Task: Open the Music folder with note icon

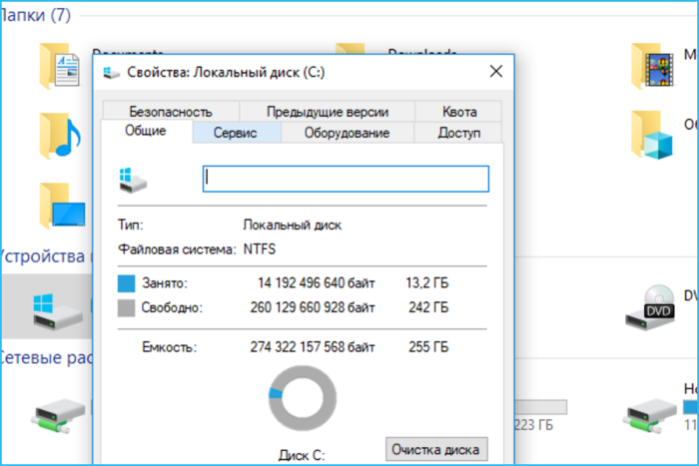Action: pos(60,136)
